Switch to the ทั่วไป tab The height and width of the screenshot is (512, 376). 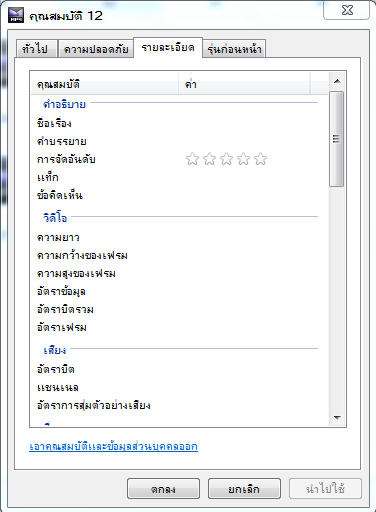35,49
